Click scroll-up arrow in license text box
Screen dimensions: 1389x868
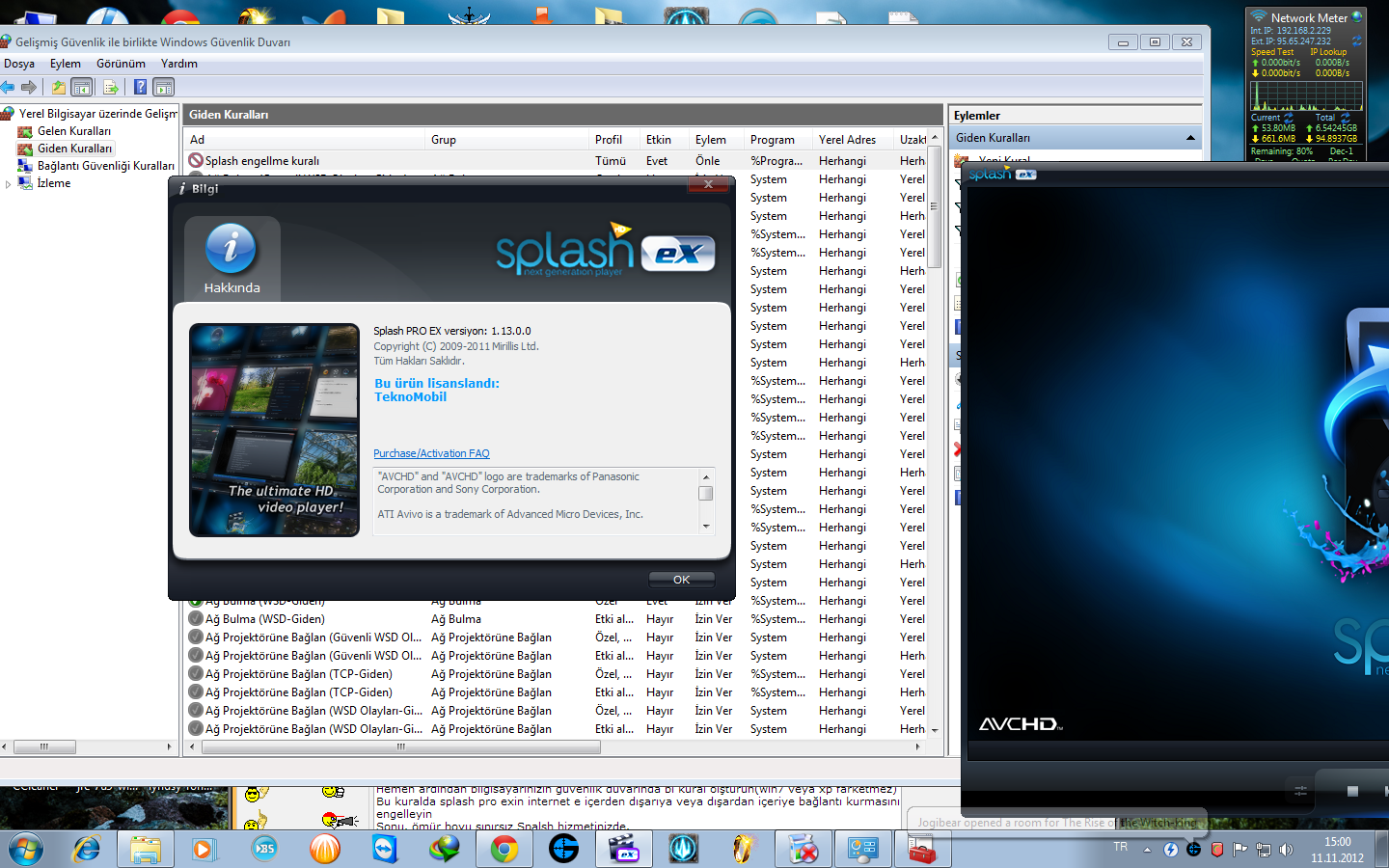coord(706,476)
